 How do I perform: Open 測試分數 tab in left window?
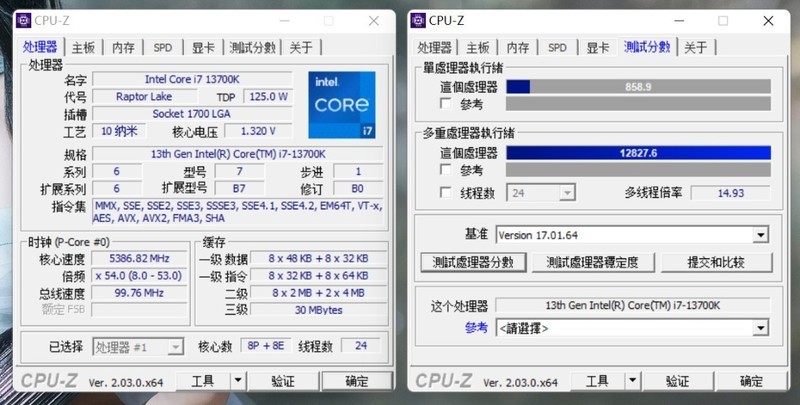point(252,48)
